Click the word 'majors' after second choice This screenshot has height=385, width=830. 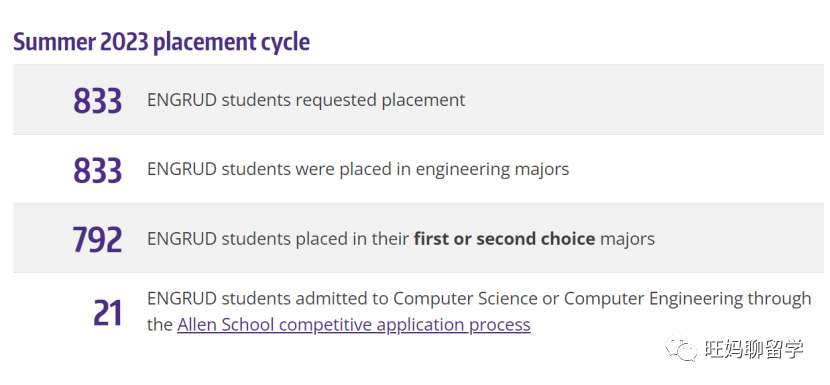627,239
